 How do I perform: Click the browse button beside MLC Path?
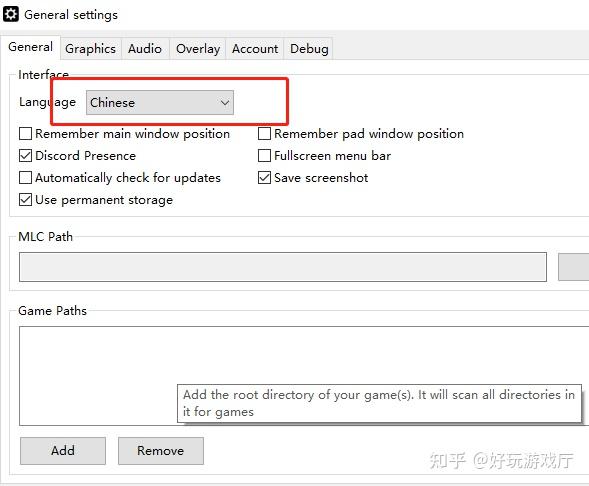(x=574, y=267)
